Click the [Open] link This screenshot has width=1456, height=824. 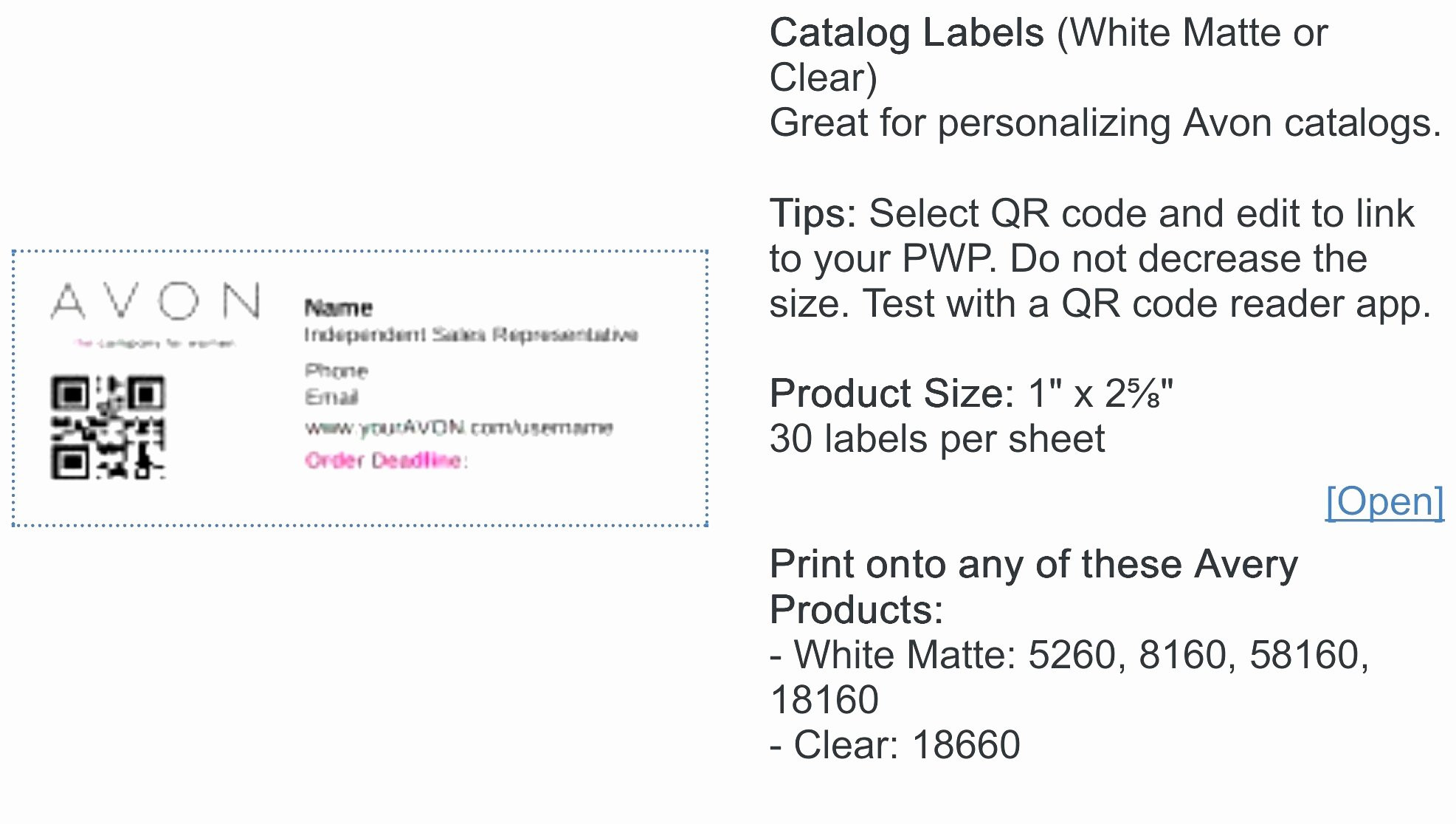[x=1384, y=502]
